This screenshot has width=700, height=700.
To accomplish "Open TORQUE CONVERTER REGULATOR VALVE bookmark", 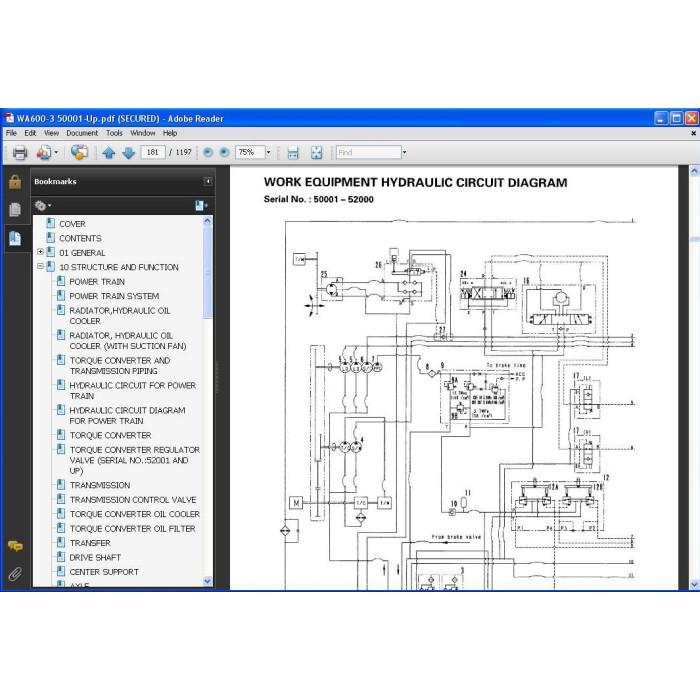I will (135, 460).
